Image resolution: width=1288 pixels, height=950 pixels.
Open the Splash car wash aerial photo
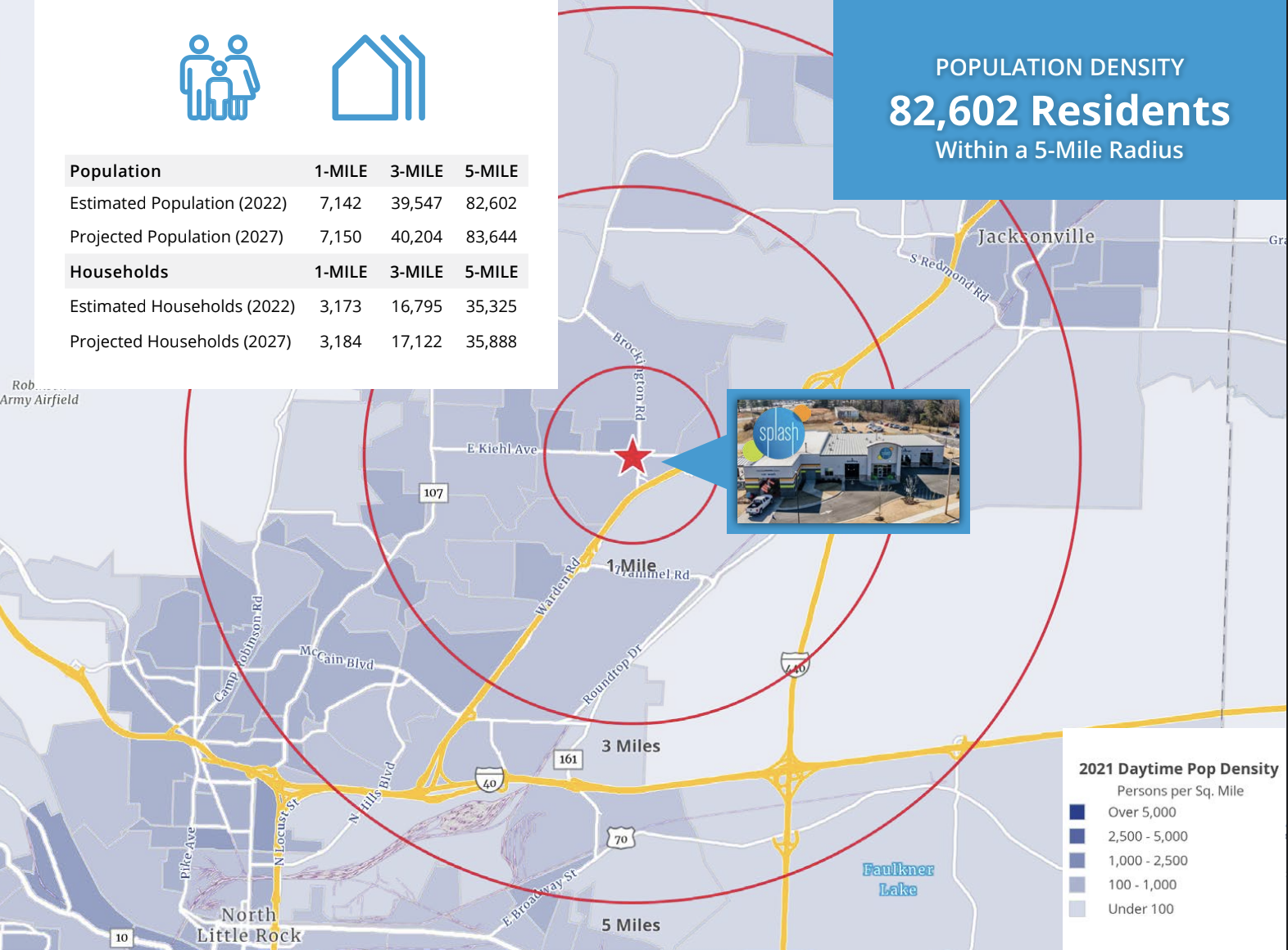(848, 461)
